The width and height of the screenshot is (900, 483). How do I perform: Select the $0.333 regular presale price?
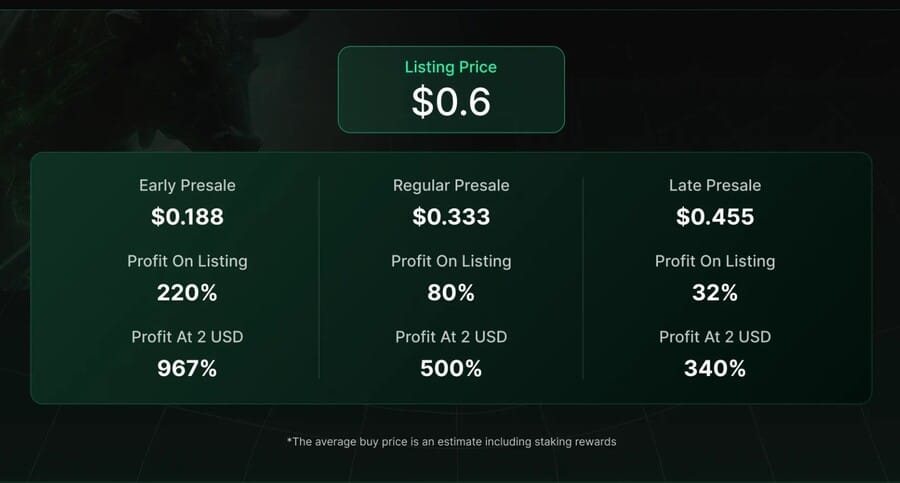pos(451,217)
